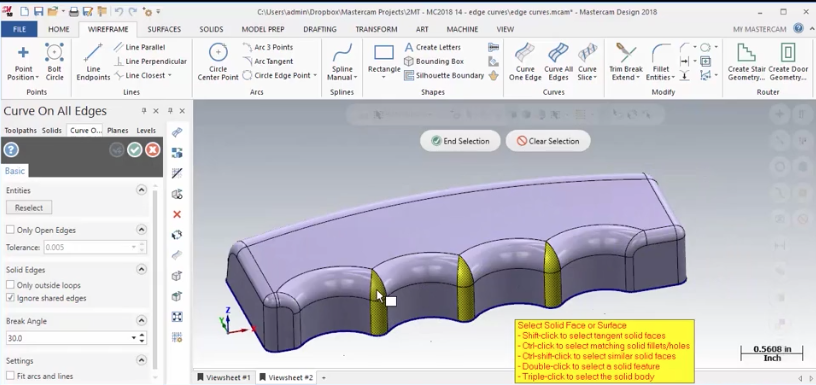Create a new file from quick access toolbar
This screenshot has width=816, height=385.
pyautogui.click(x=24, y=11)
